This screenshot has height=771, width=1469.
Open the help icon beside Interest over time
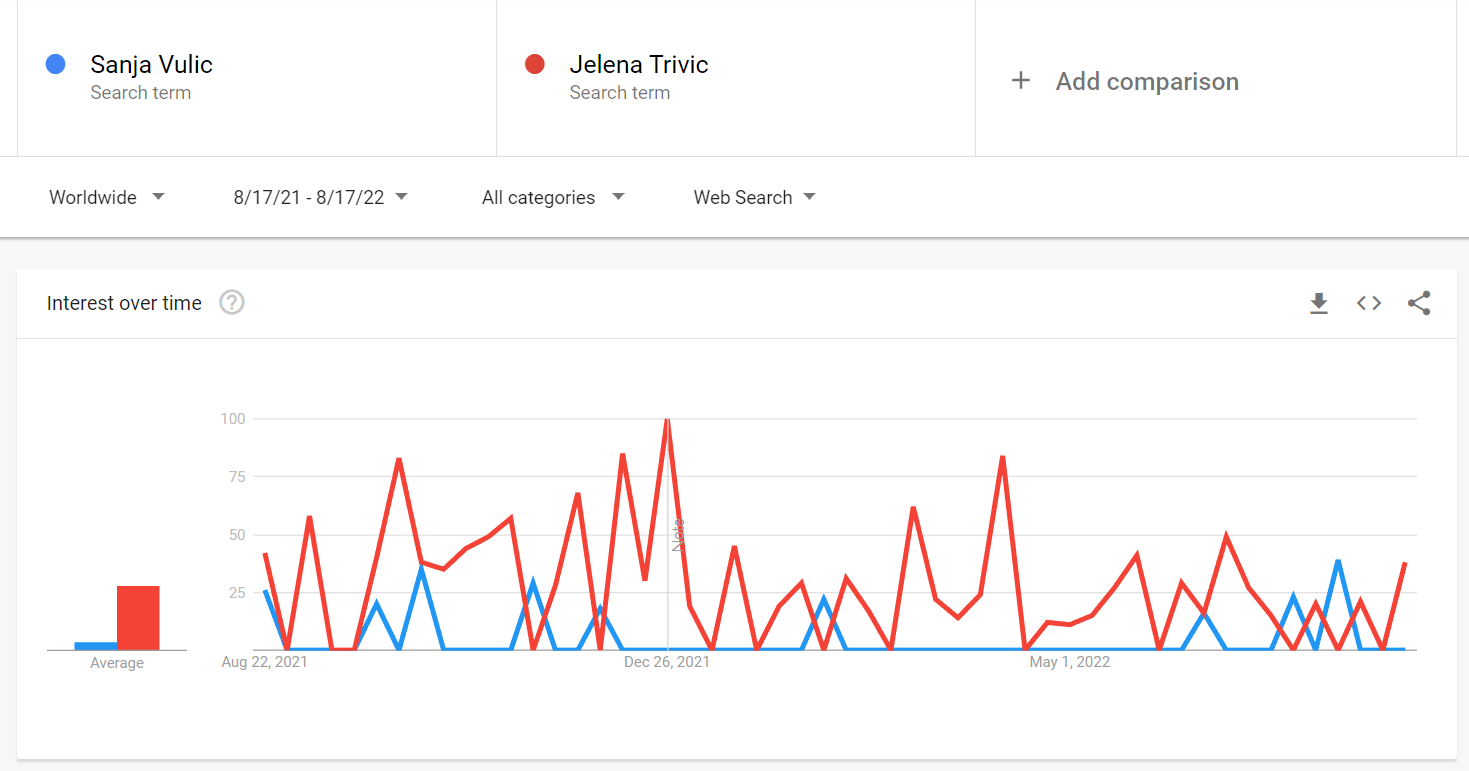click(232, 302)
